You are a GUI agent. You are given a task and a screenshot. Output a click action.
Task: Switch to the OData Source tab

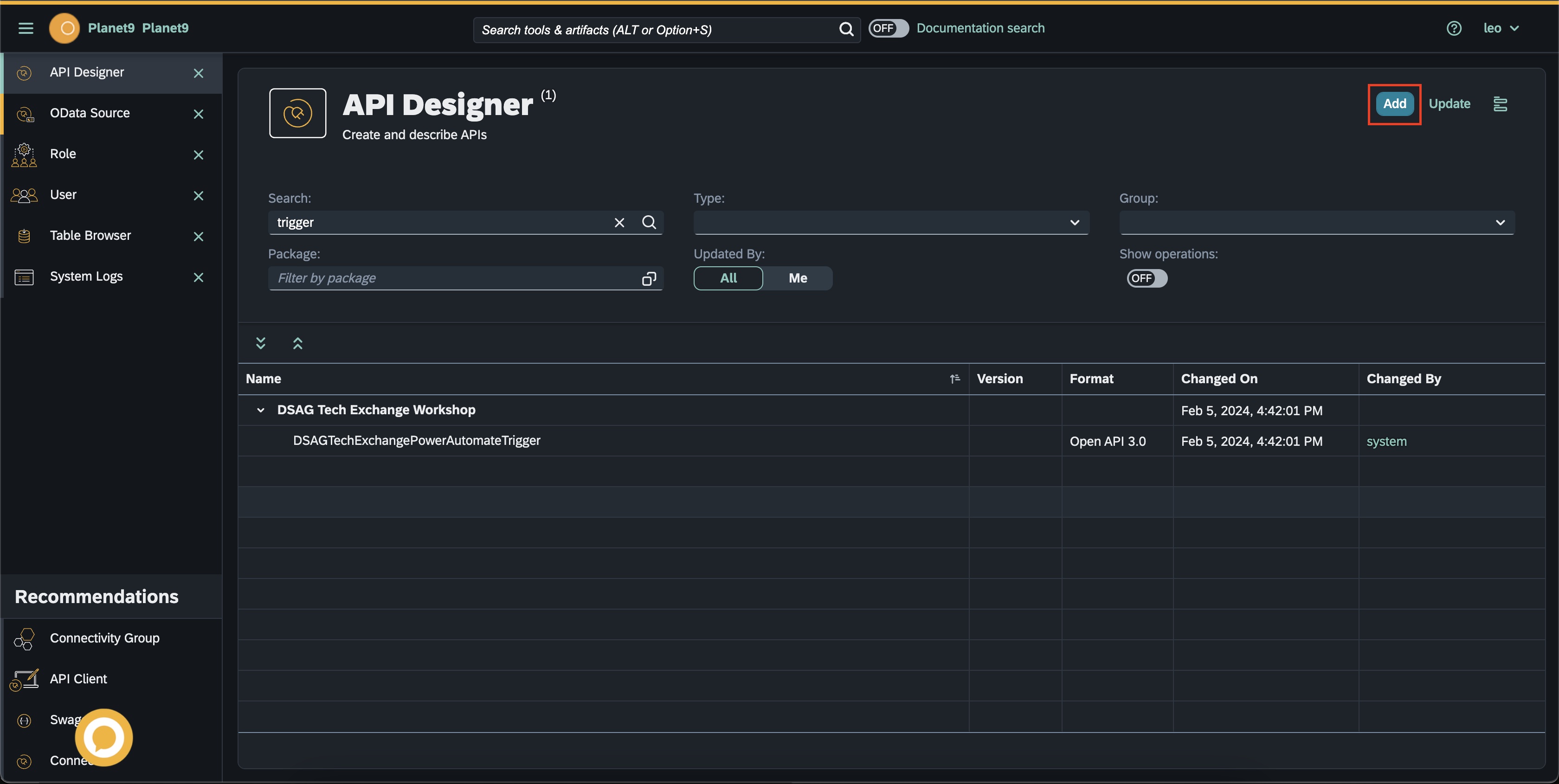[x=90, y=113]
